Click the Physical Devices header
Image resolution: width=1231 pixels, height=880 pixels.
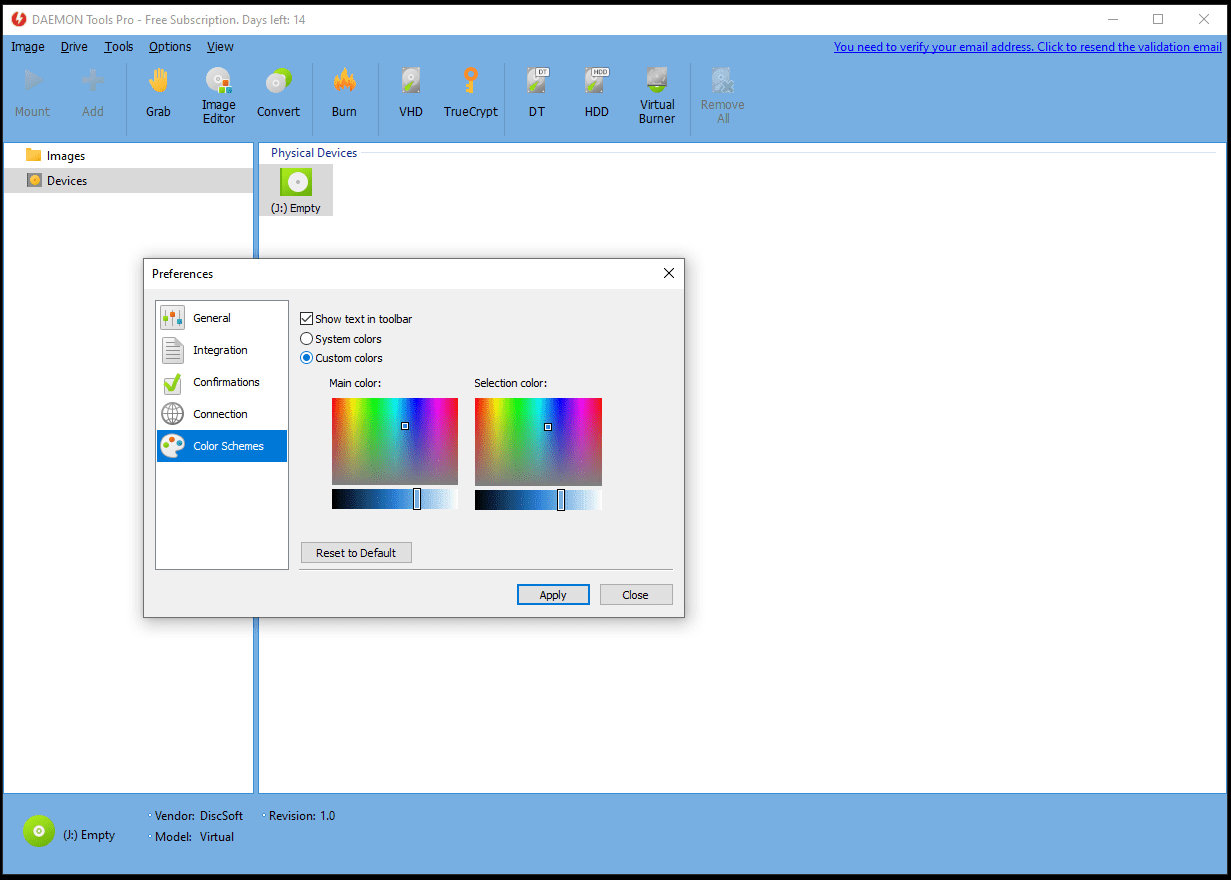pos(314,153)
